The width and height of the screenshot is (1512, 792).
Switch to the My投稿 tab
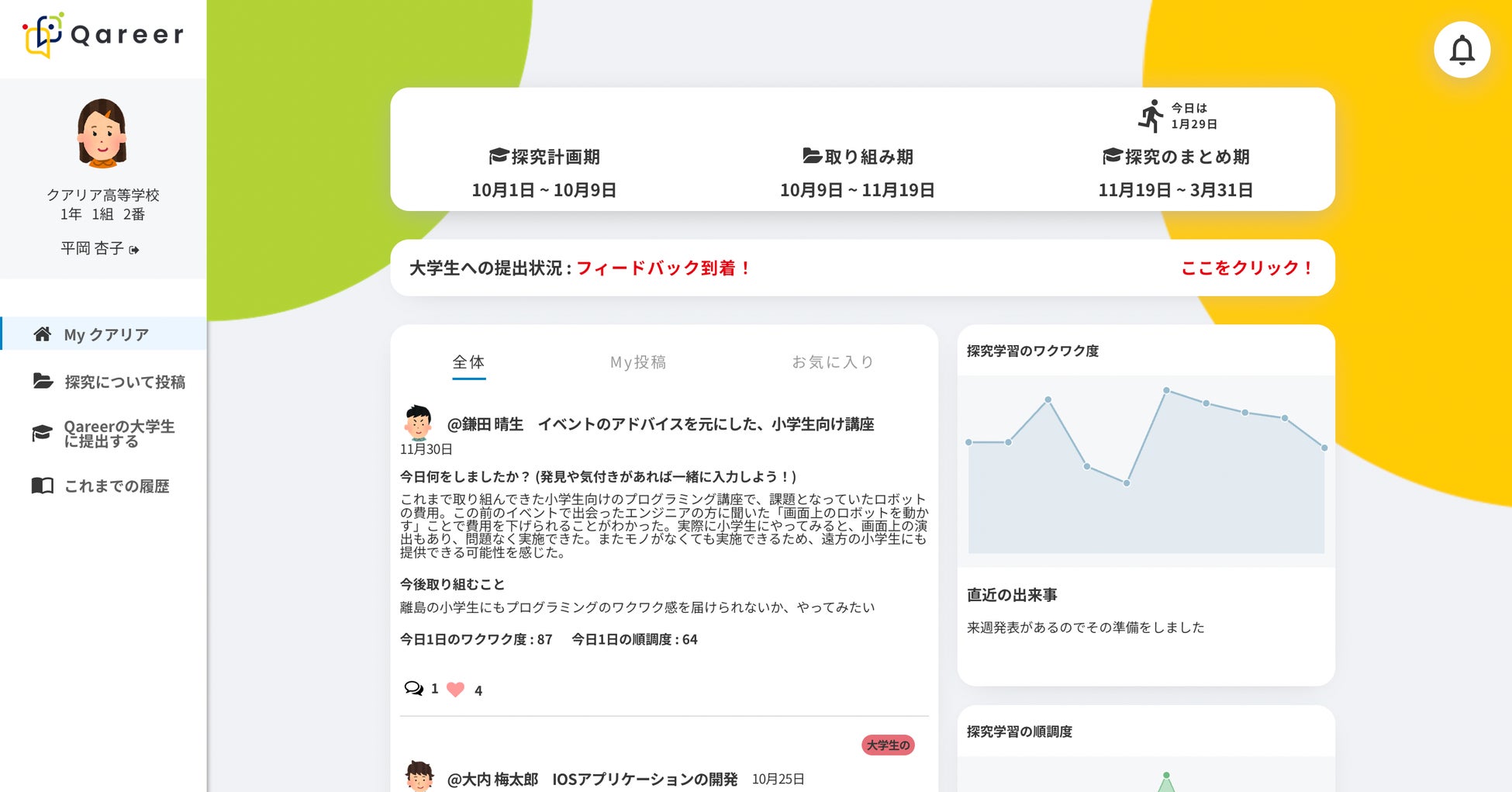638,362
